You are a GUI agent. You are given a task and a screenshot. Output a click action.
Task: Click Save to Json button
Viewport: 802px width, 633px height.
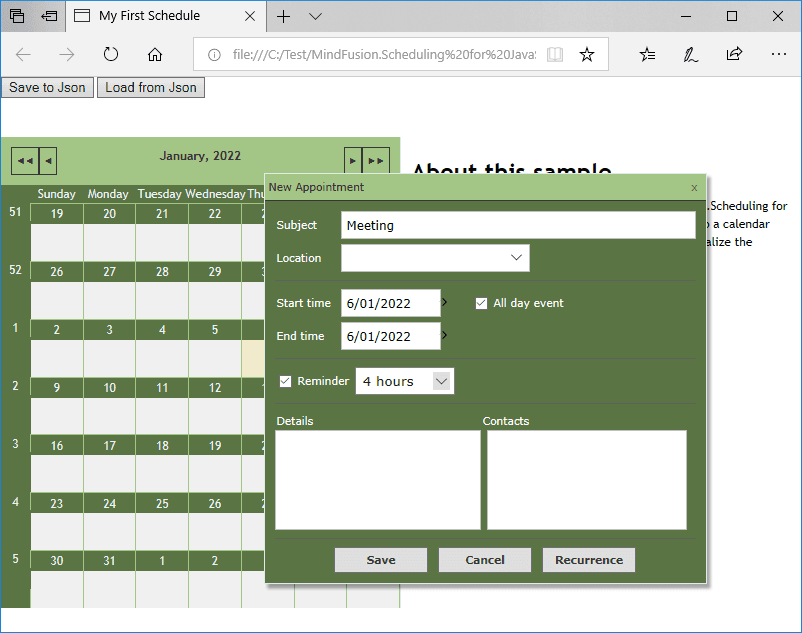point(48,87)
